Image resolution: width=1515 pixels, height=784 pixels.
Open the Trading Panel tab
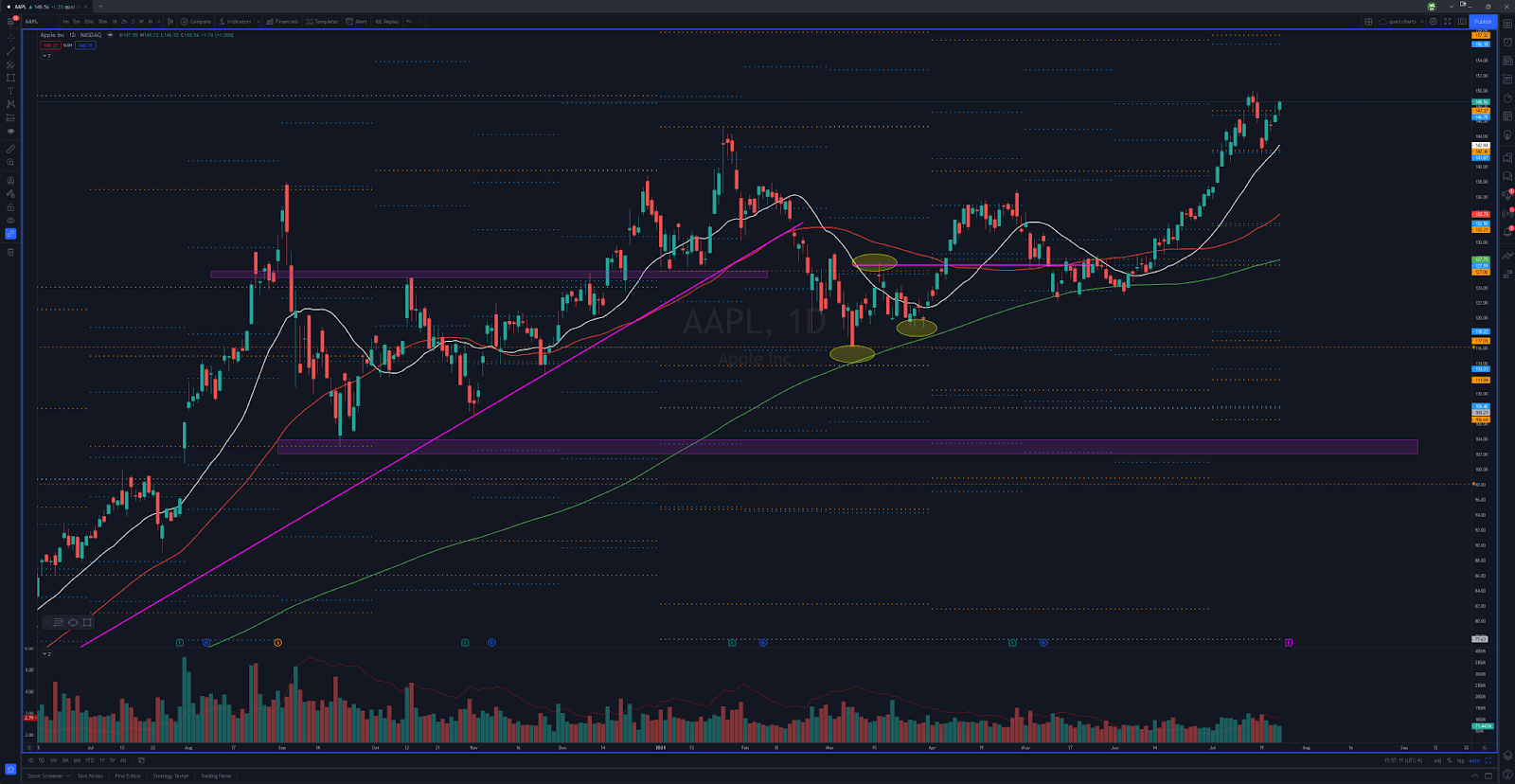coord(216,775)
